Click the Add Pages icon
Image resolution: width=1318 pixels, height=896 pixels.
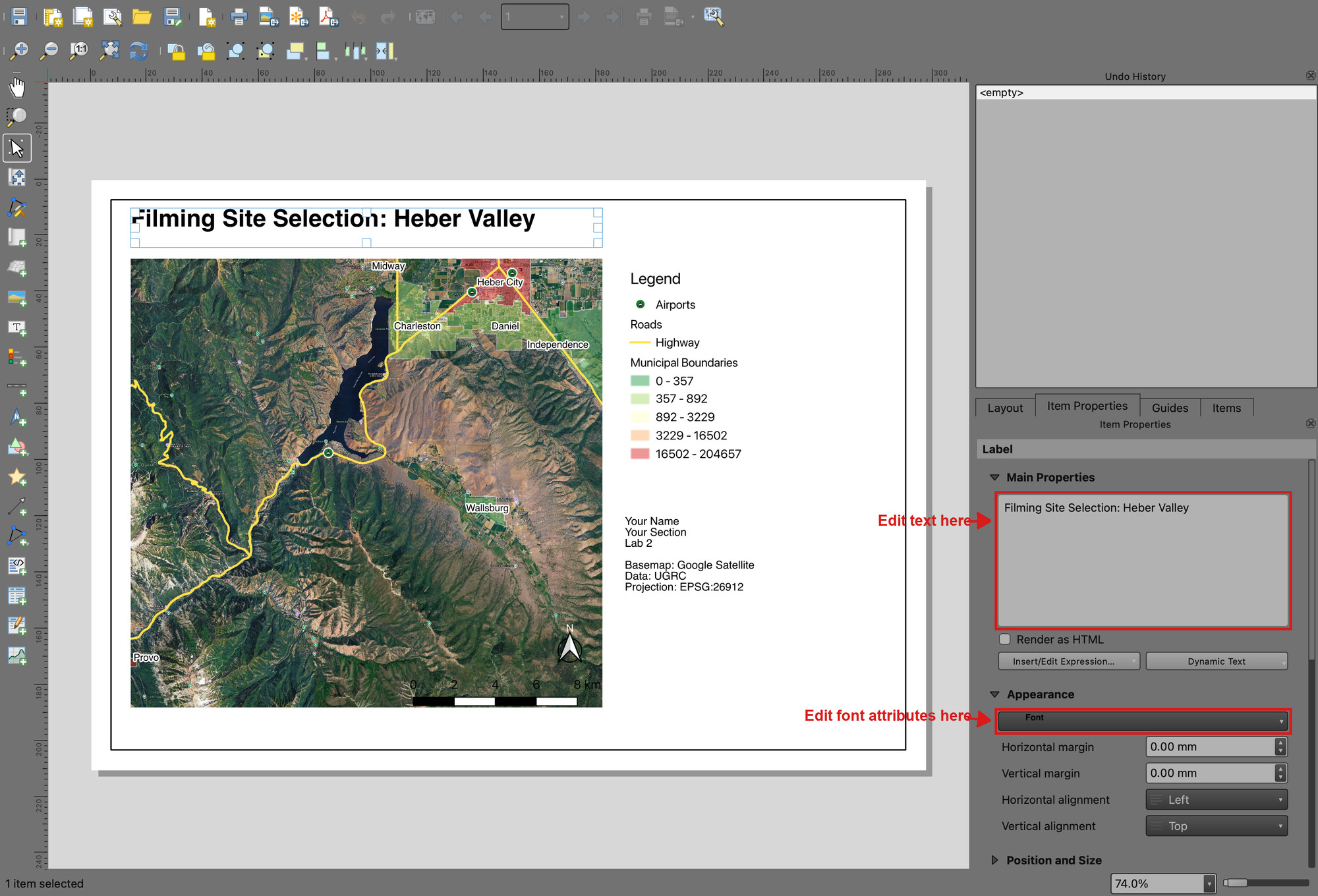(207, 16)
